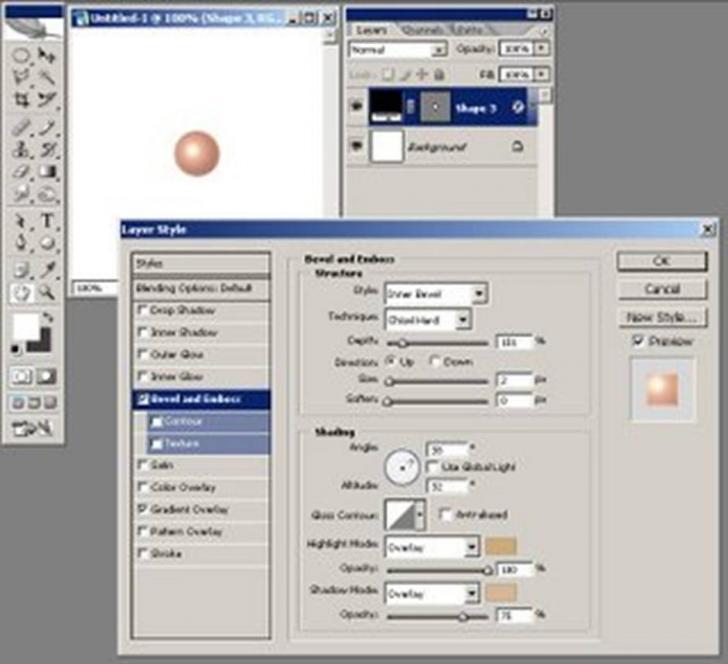
Task: Select the Blur tool
Action: click(x=21, y=194)
